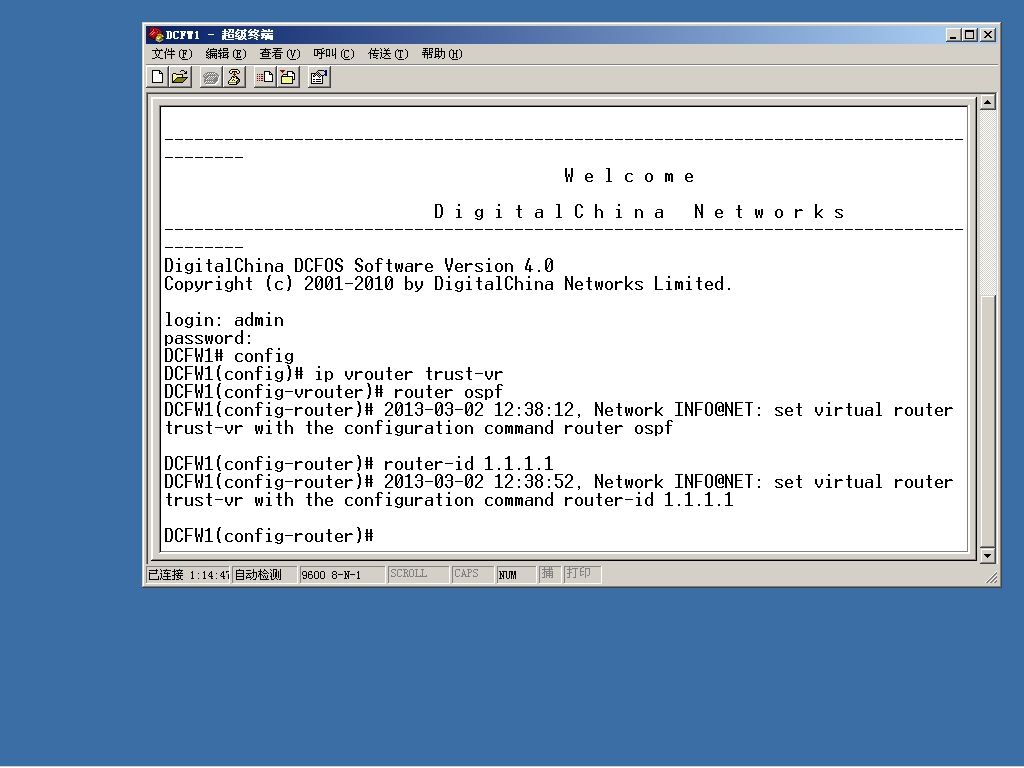Click the DigitalChina DCFOS Software Version text
Screen dimensions: 1024x768
[359, 266]
